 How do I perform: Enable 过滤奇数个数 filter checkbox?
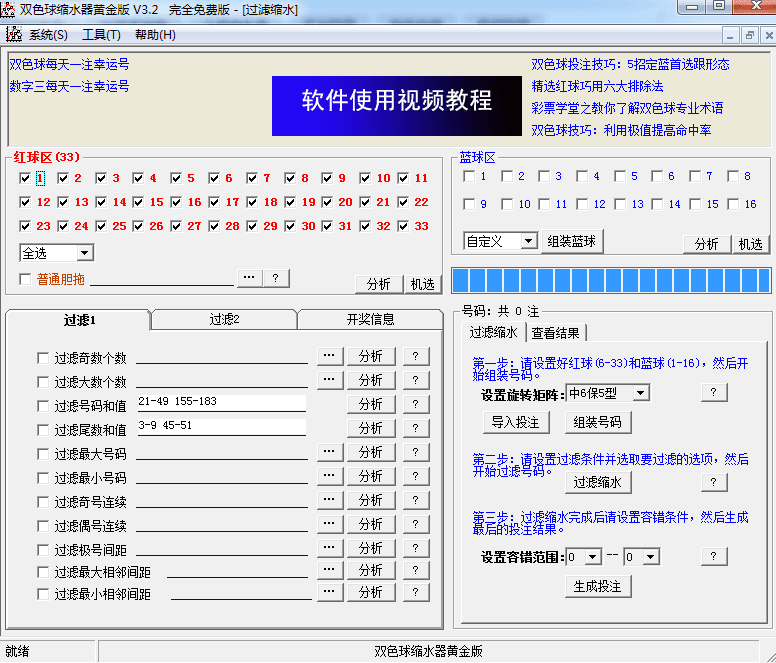[43, 358]
